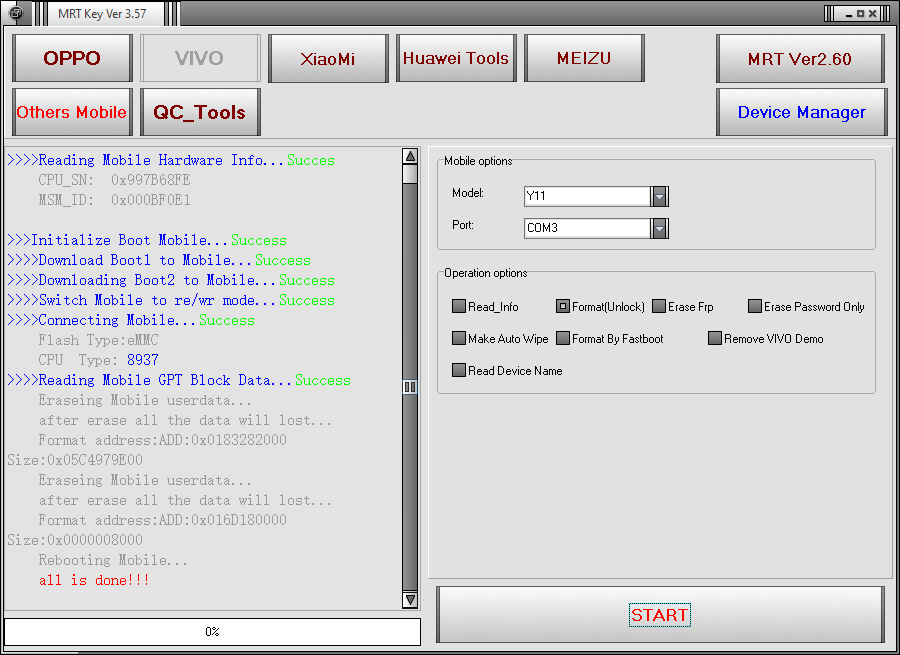Click the START button
This screenshot has width=900, height=655.
660,615
